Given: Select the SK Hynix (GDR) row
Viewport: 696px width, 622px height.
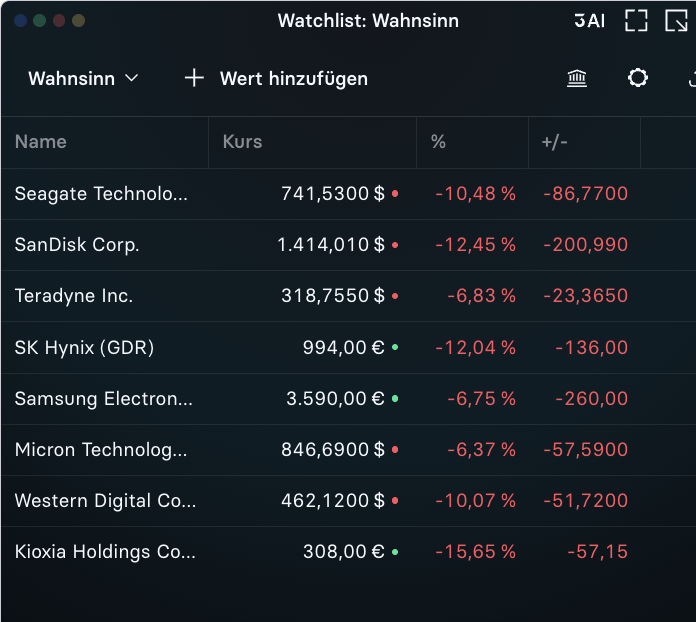Looking at the screenshot, I should (x=348, y=348).
